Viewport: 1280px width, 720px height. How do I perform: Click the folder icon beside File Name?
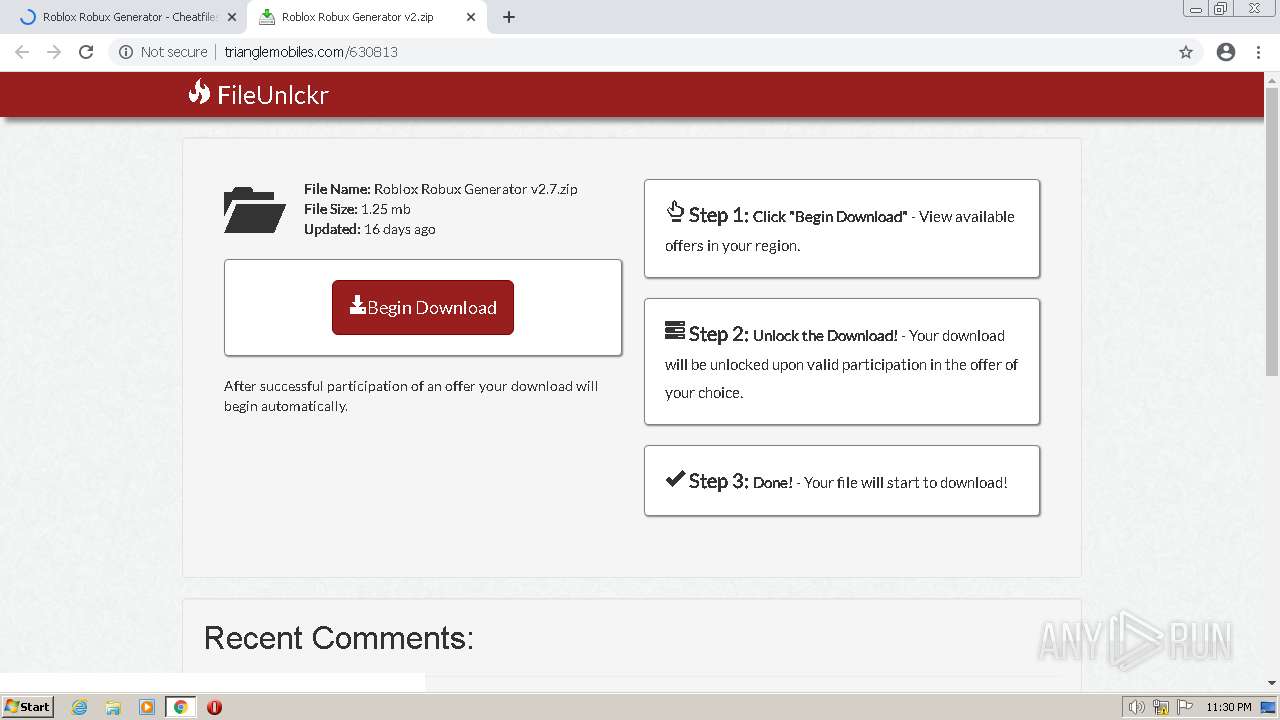click(x=254, y=210)
